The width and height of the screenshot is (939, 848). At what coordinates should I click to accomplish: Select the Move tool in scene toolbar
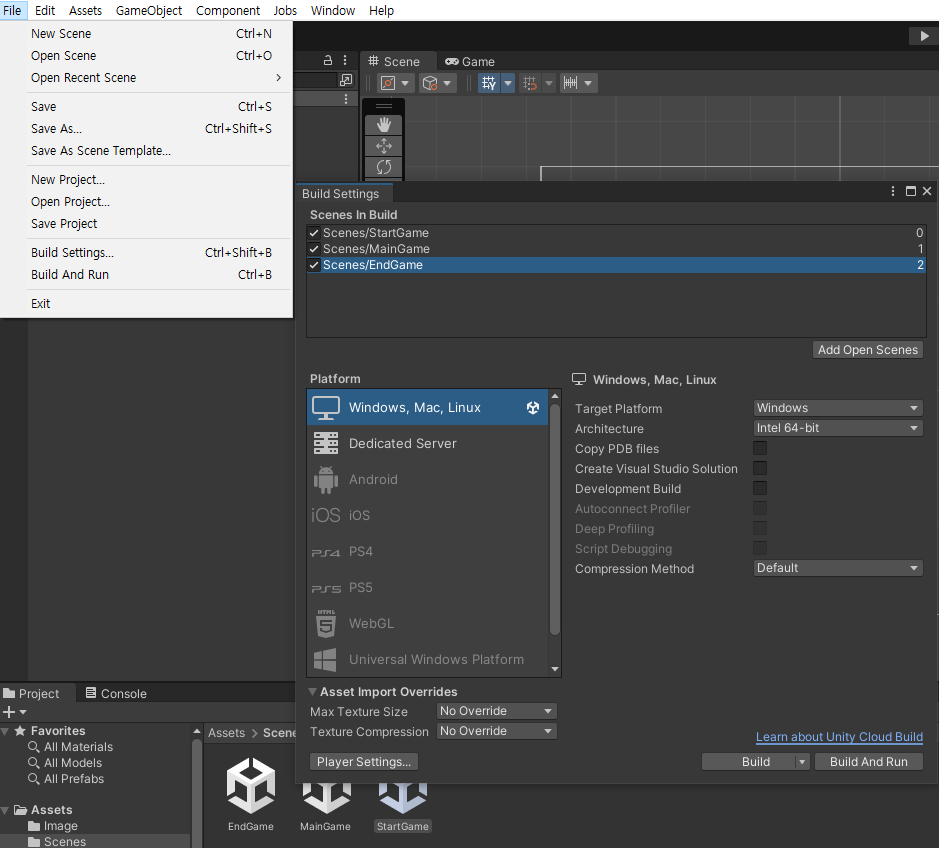pos(384,146)
